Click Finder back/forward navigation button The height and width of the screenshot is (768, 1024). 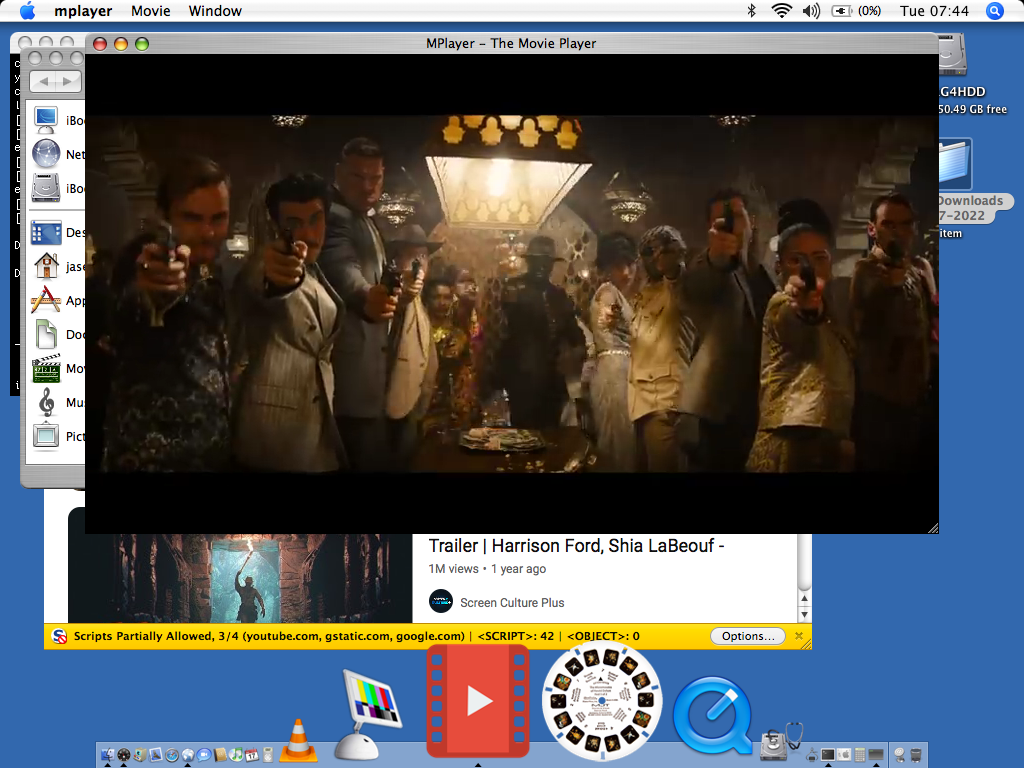click(x=56, y=82)
